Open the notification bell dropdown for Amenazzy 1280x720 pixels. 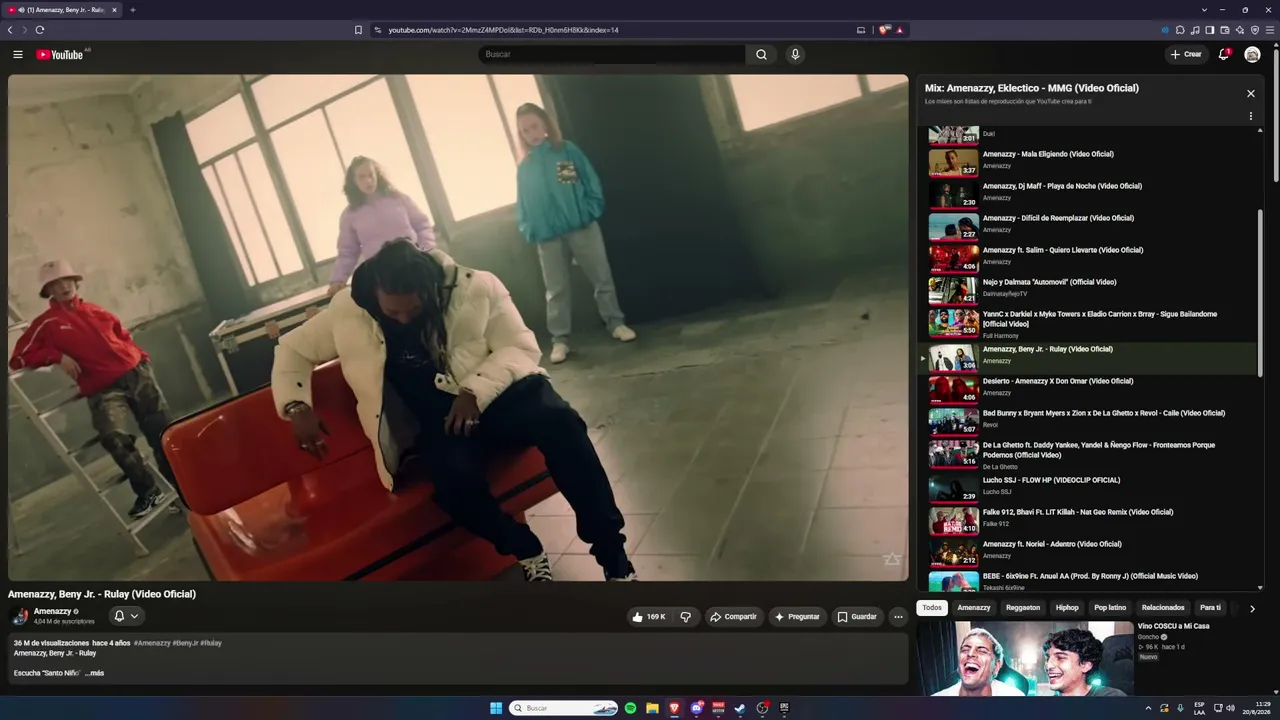126,616
